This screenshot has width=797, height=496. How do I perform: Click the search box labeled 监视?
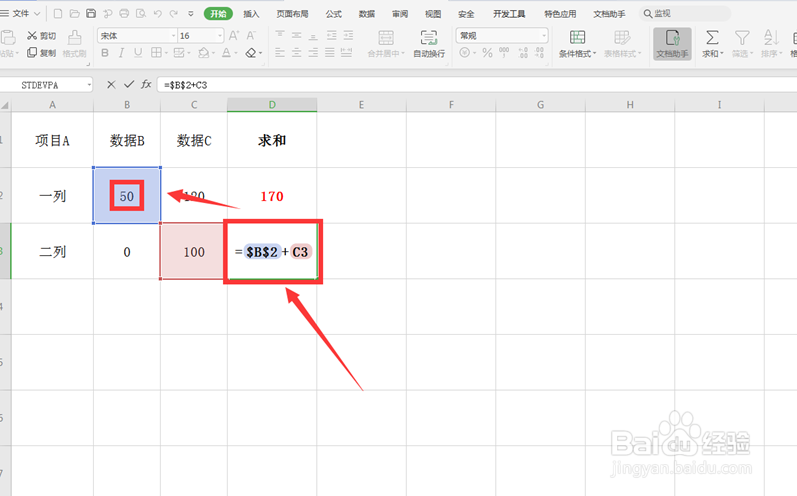[x=685, y=14]
